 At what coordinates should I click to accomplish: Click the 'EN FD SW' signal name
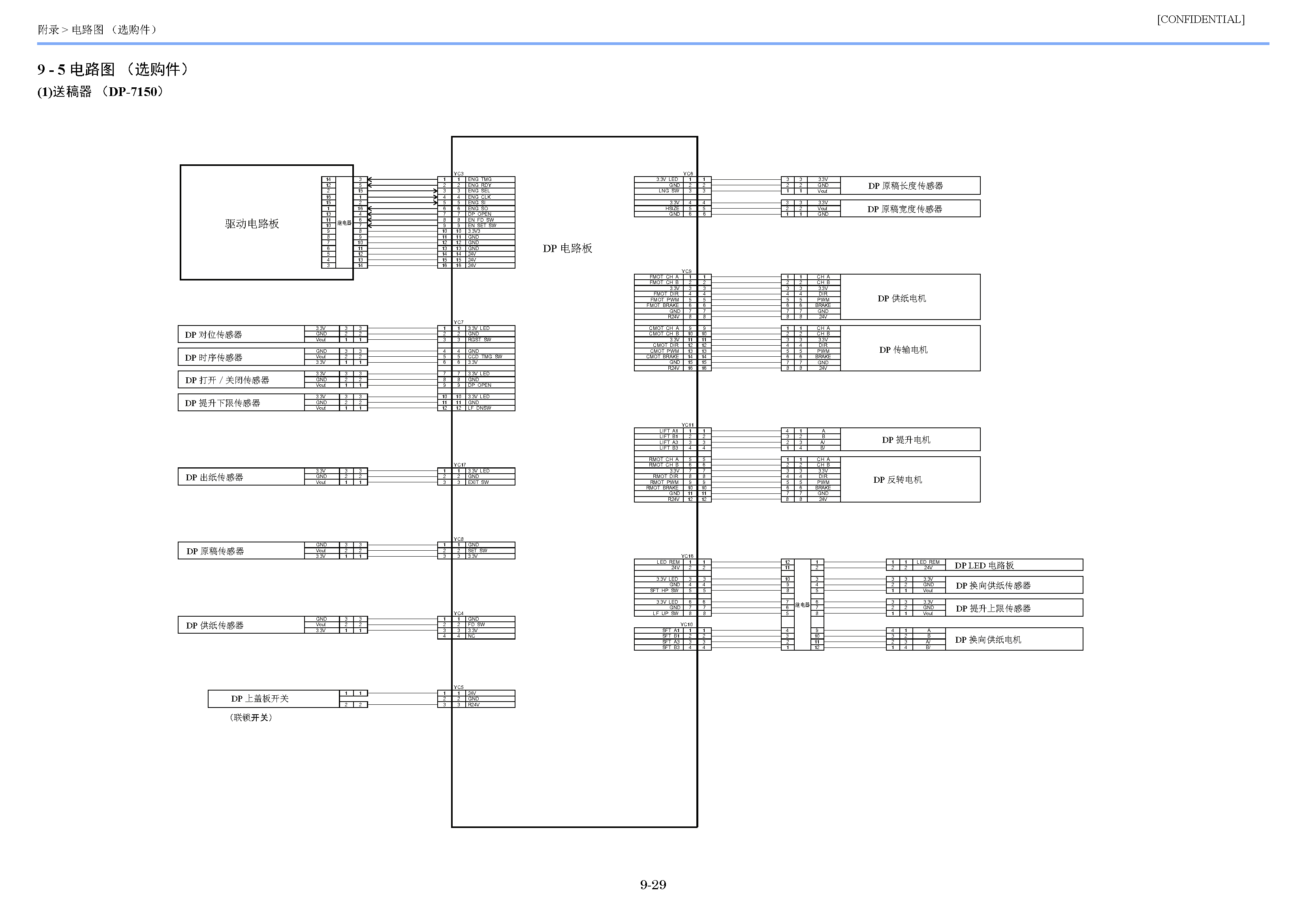pos(481,220)
